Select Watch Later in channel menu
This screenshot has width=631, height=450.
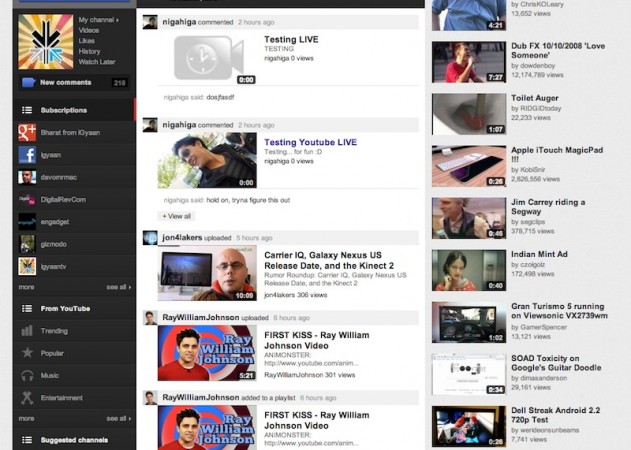(x=97, y=61)
